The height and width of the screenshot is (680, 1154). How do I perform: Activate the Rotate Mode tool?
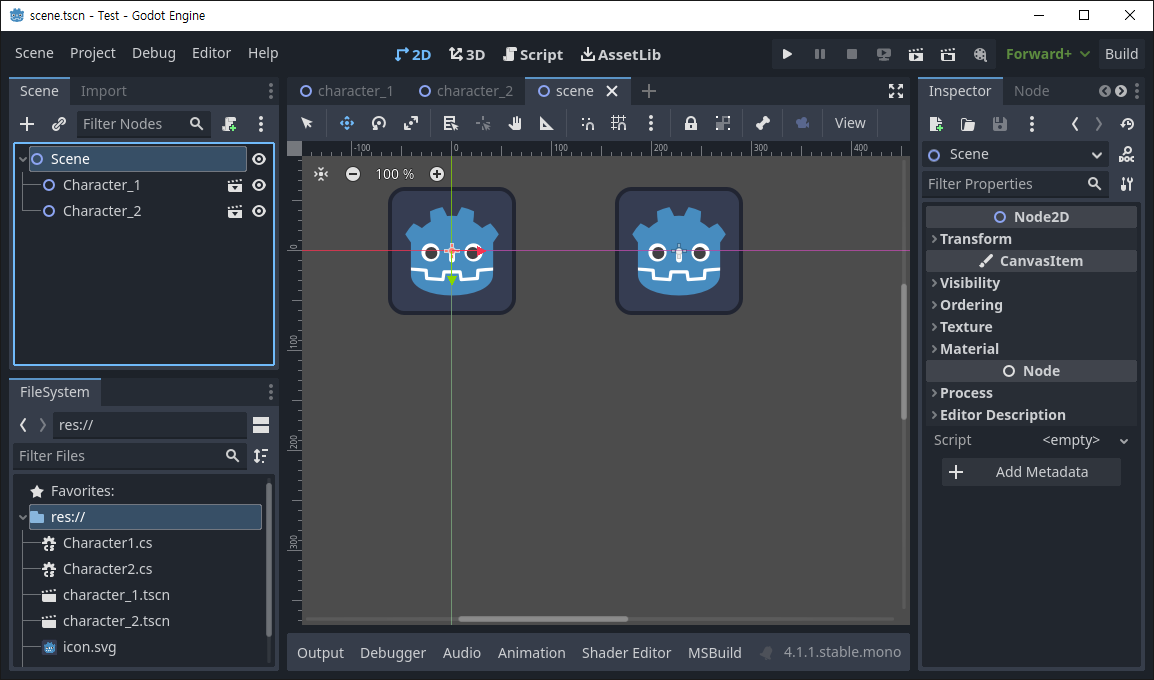(379, 123)
